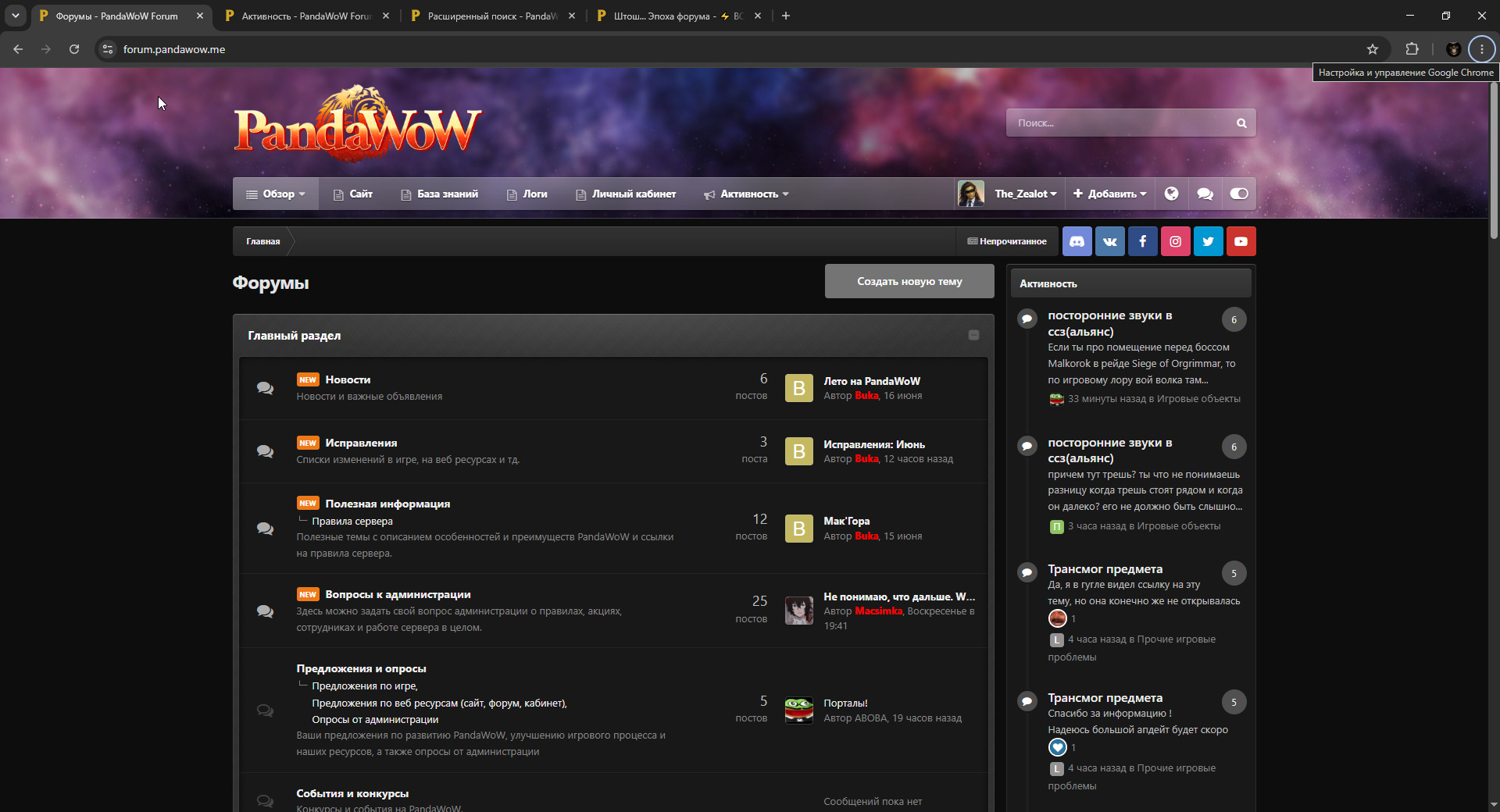Open the Предложения по игре subforum
The image size is (1500, 812).
pyautogui.click(x=365, y=686)
